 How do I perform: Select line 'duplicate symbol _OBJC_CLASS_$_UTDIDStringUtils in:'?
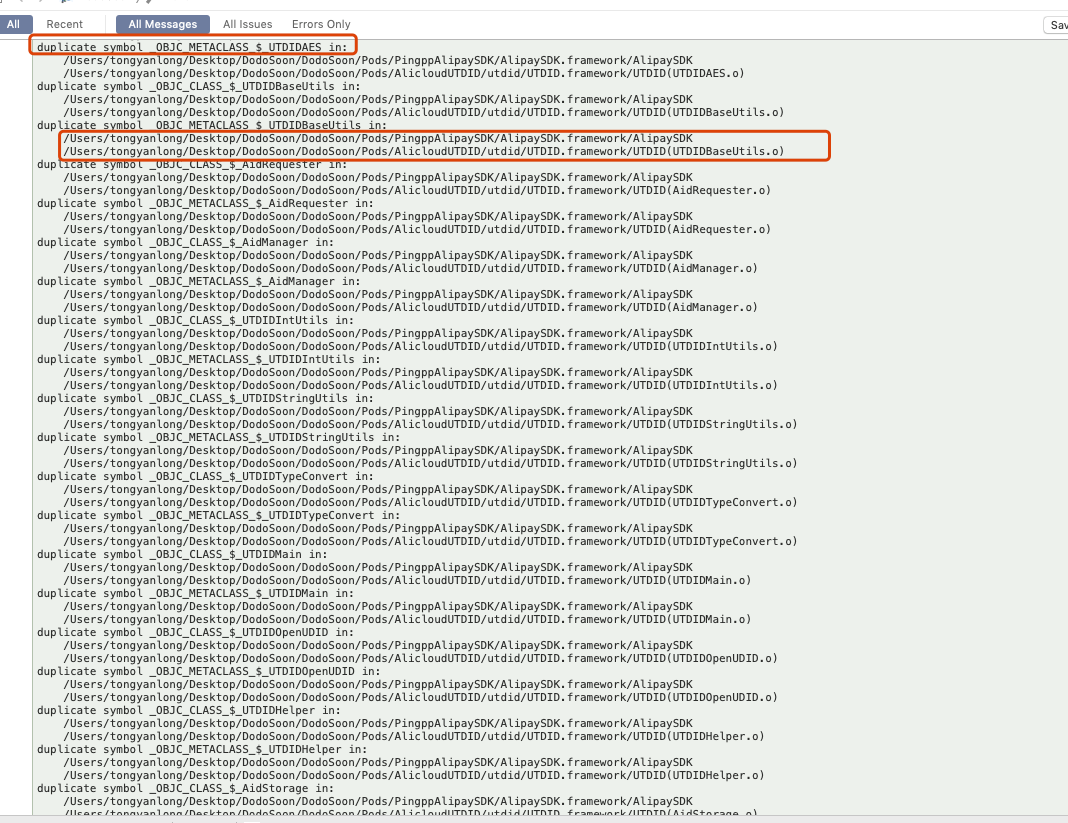coord(205,398)
